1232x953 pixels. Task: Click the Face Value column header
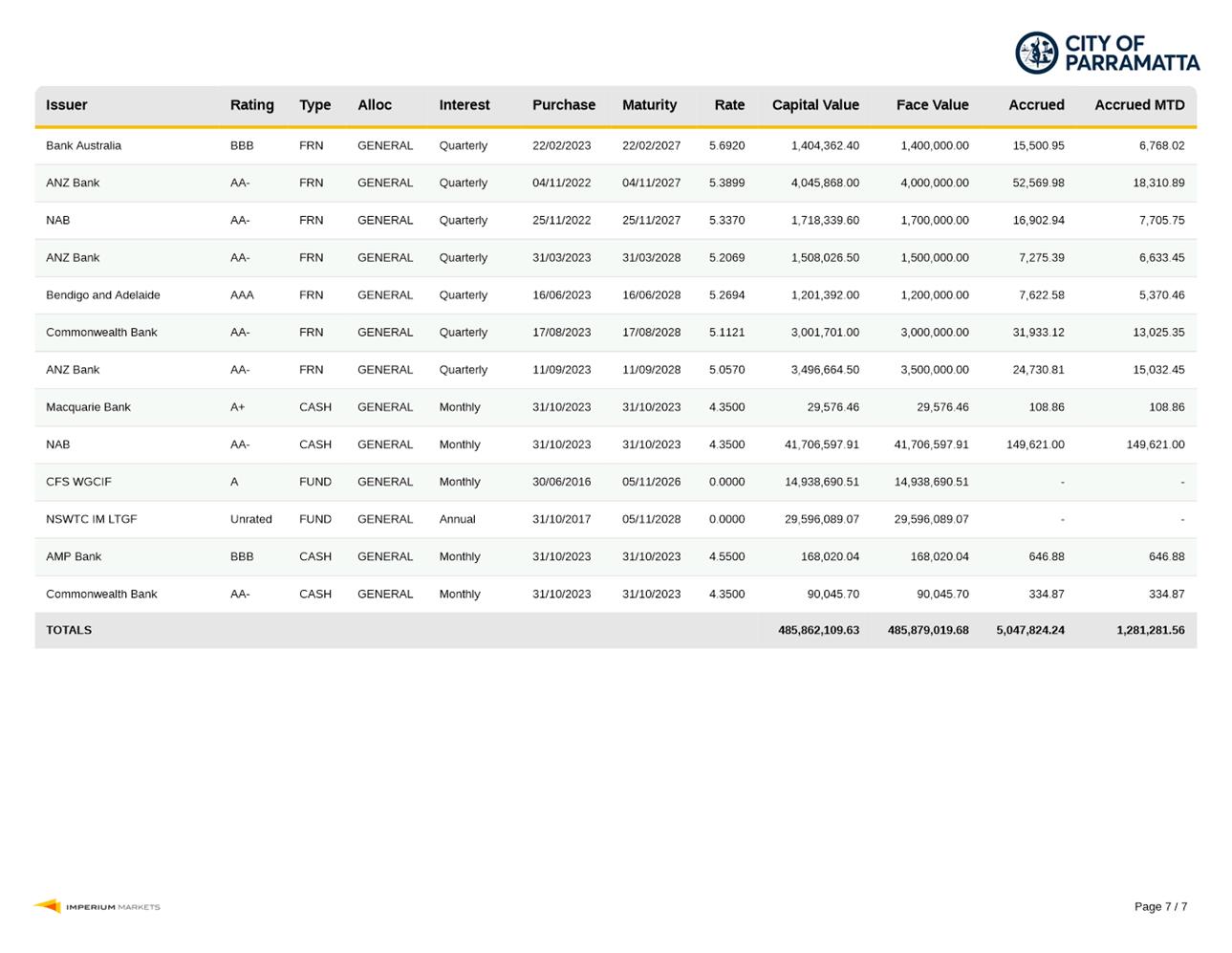coord(932,105)
